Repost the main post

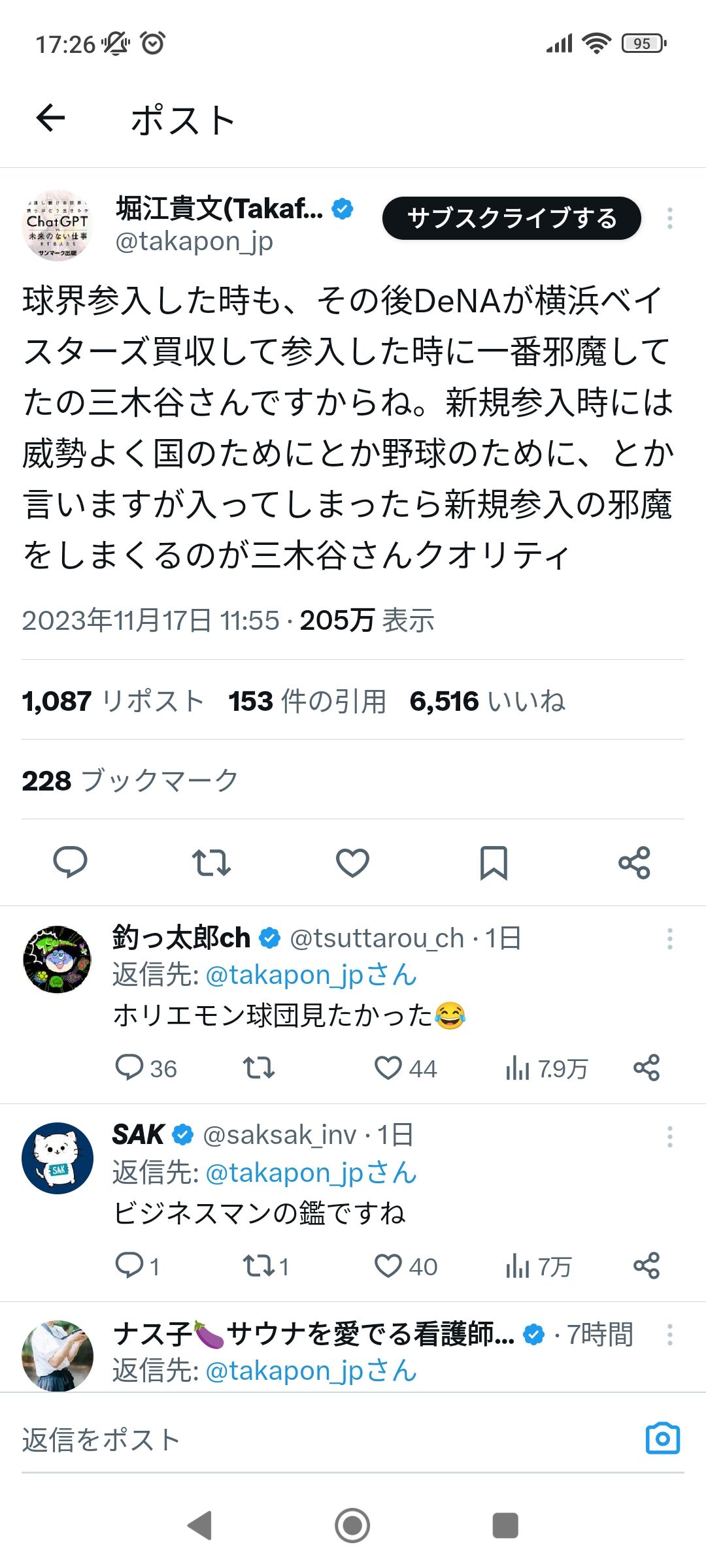coord(211,862)
